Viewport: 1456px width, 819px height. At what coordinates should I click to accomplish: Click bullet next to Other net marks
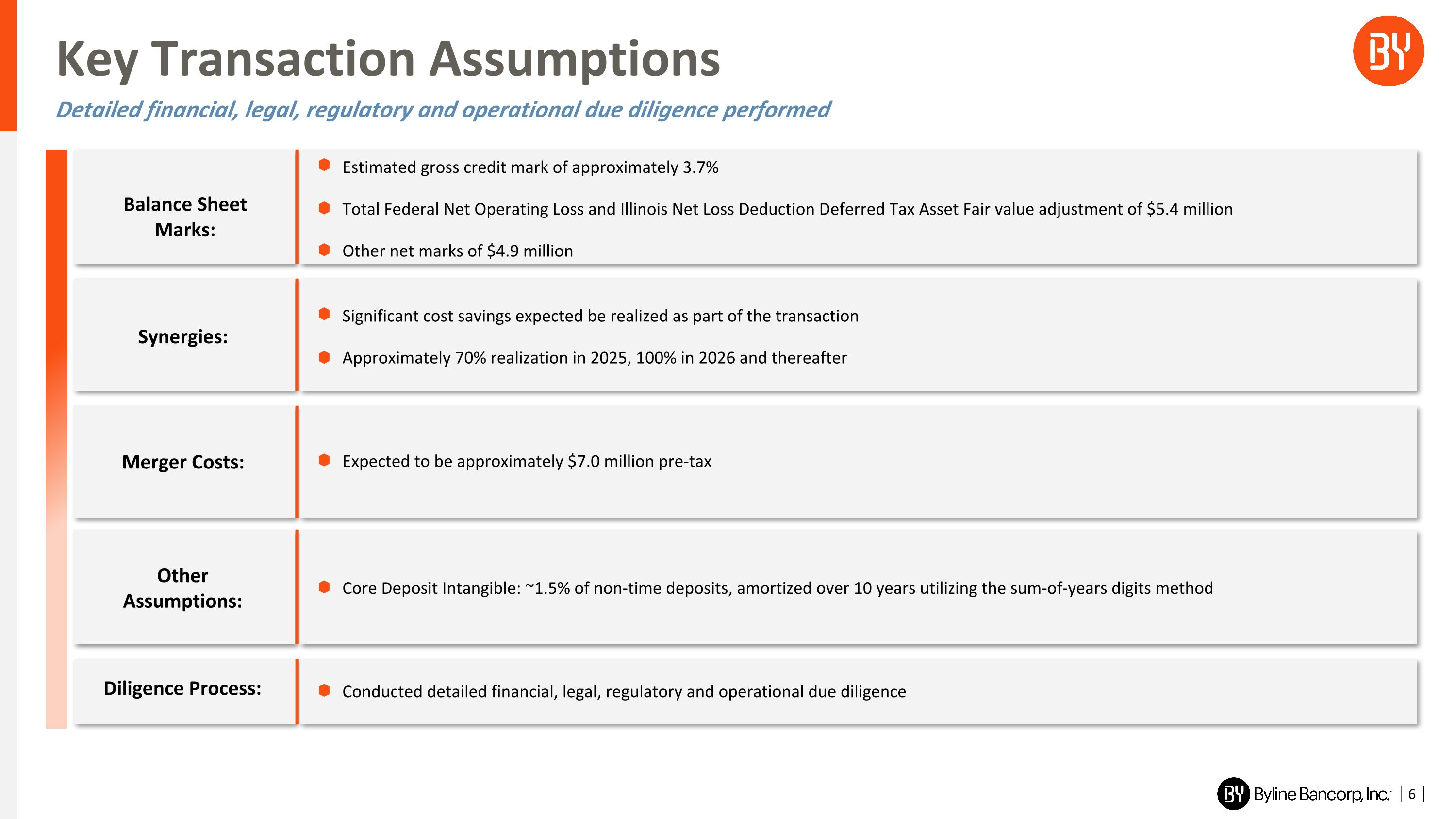point(324,250)
